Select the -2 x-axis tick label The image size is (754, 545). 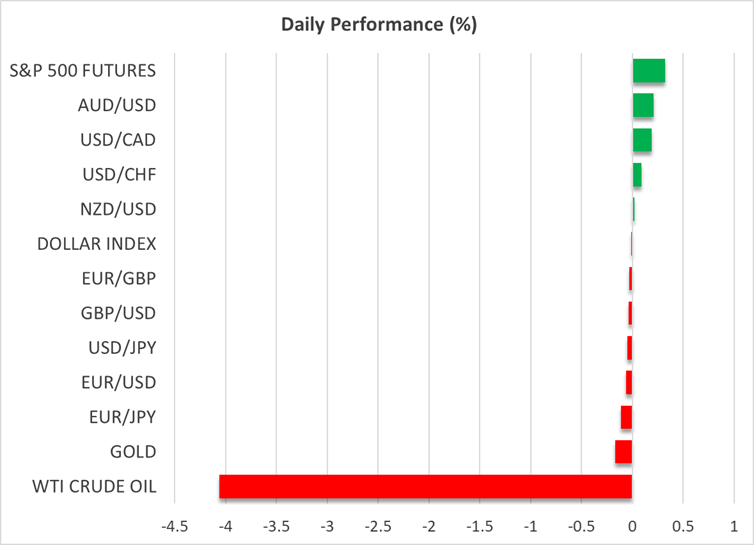[x=428, y=525]
